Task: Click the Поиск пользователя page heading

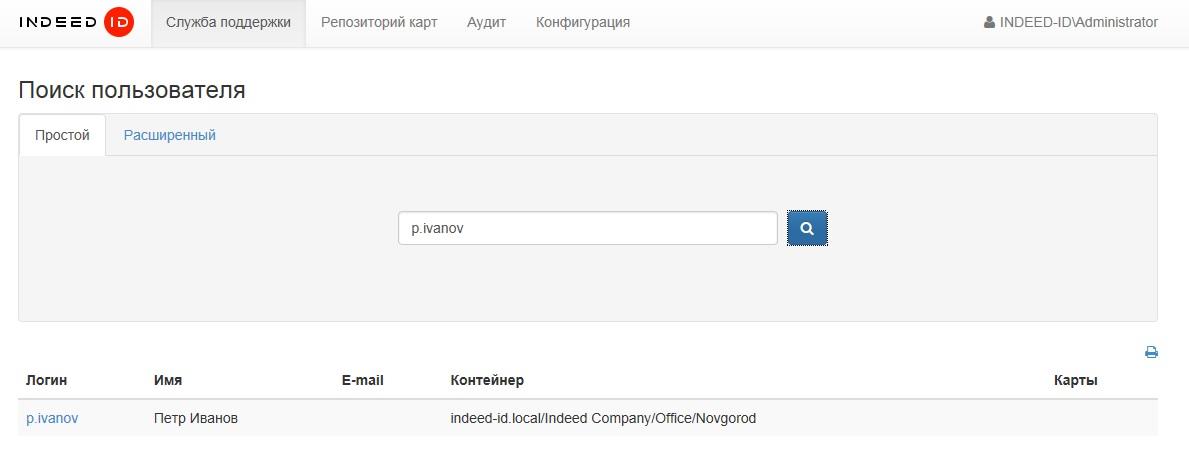Action: [x=132, y=90]
